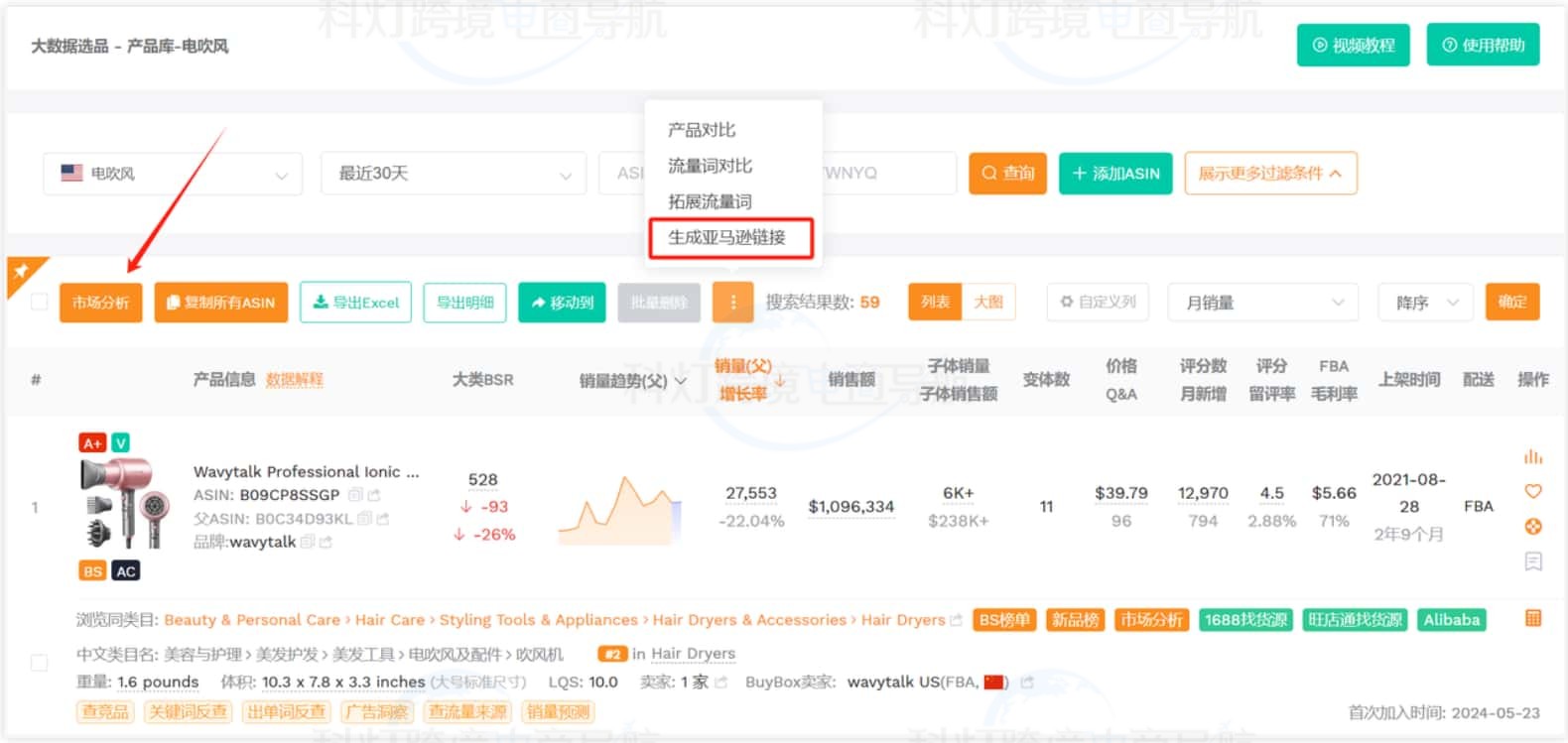Click the A+ badge on product
Screen dimensions: 1568x743
[x=92, y=443]
